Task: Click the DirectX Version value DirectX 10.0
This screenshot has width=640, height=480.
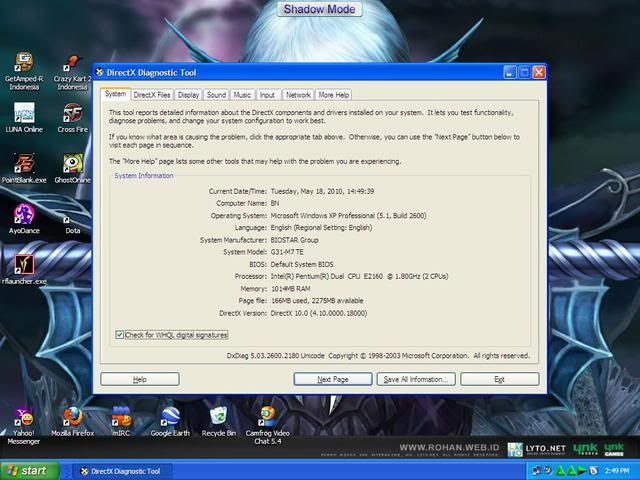Action: click(319, 313)
